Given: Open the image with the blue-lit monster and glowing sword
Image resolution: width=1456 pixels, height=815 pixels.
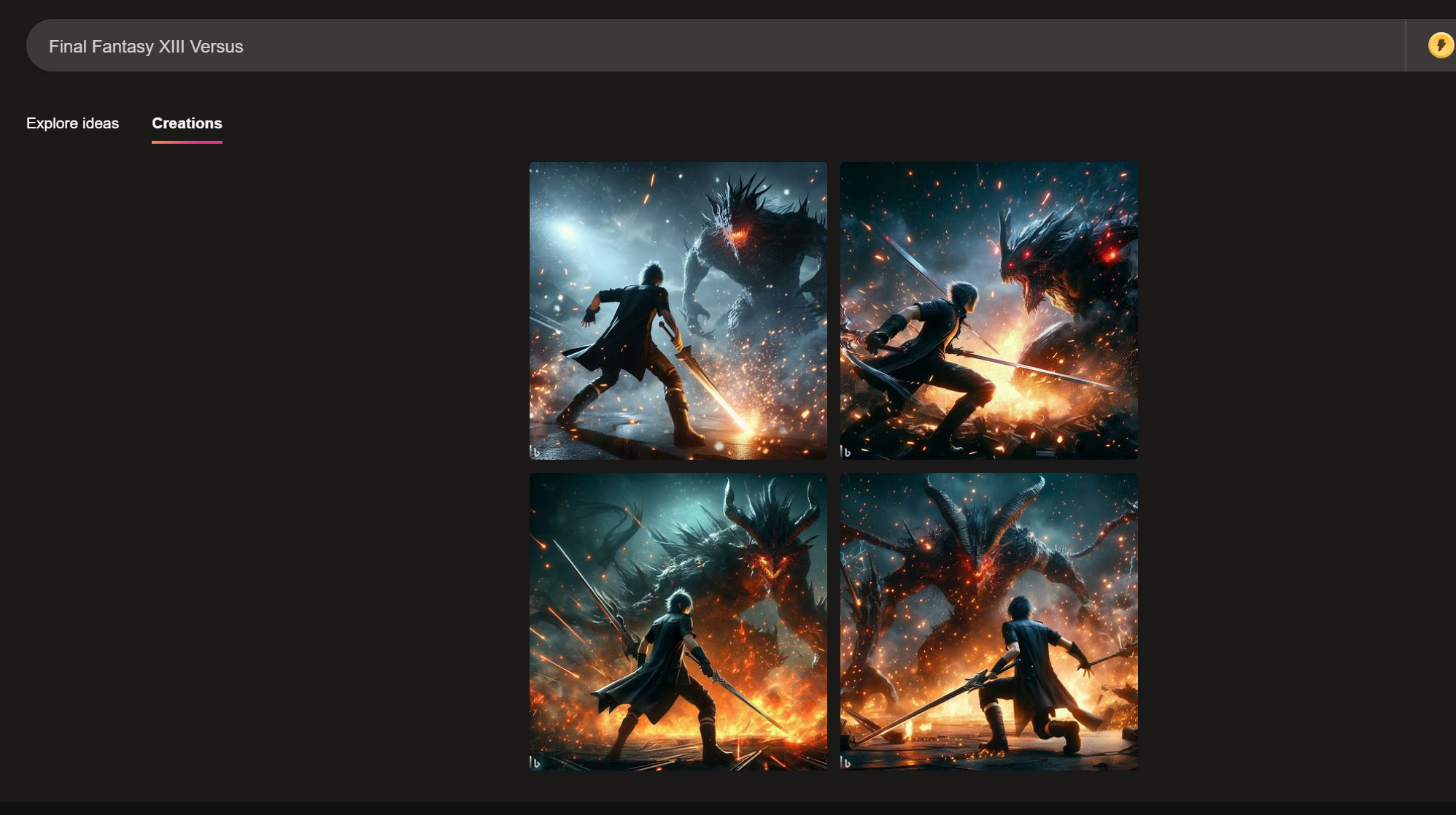Looking at the screenshot, I should tap(678, 311).
